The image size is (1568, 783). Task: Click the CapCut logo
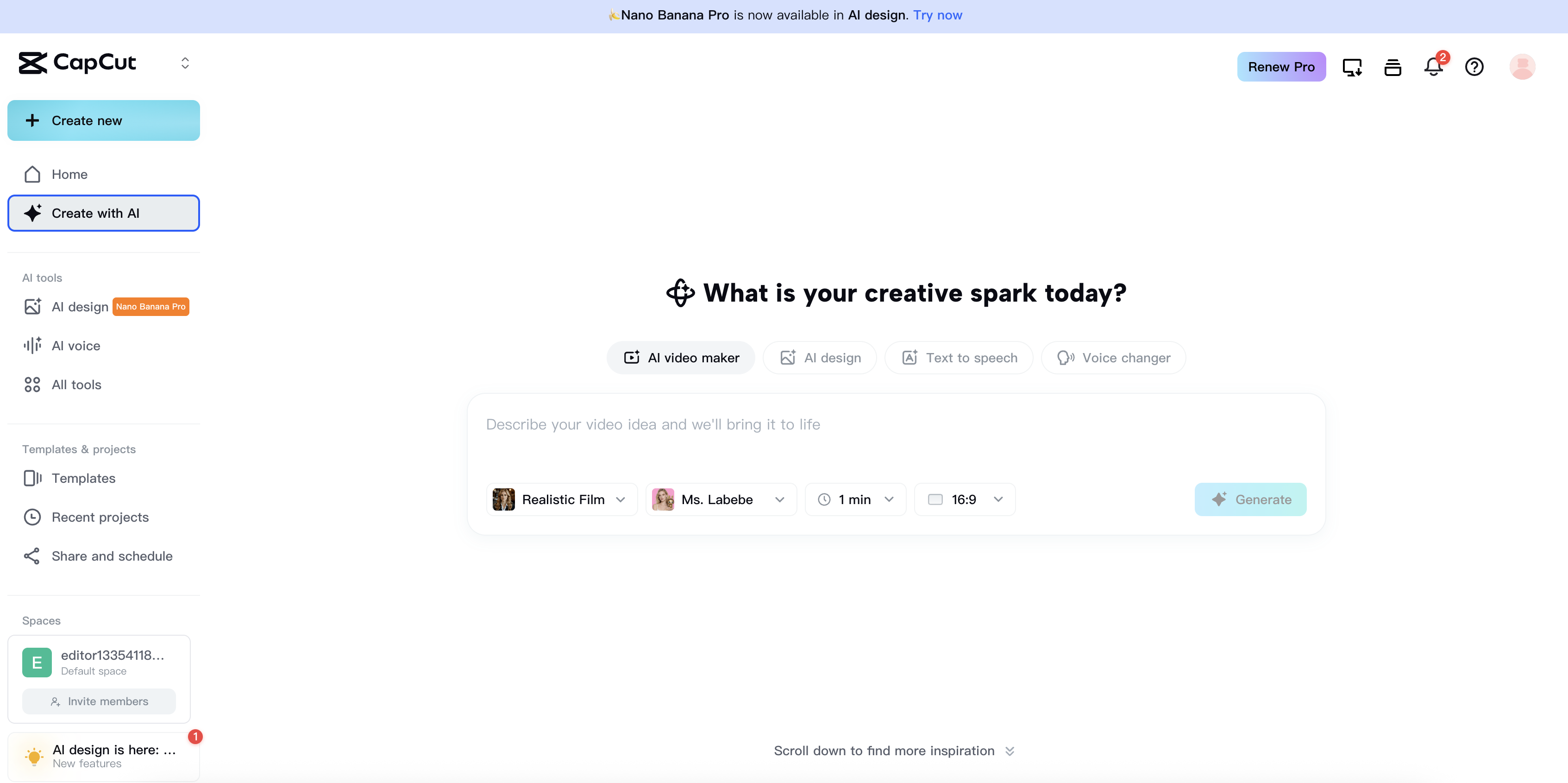click(x=77, y=63)
